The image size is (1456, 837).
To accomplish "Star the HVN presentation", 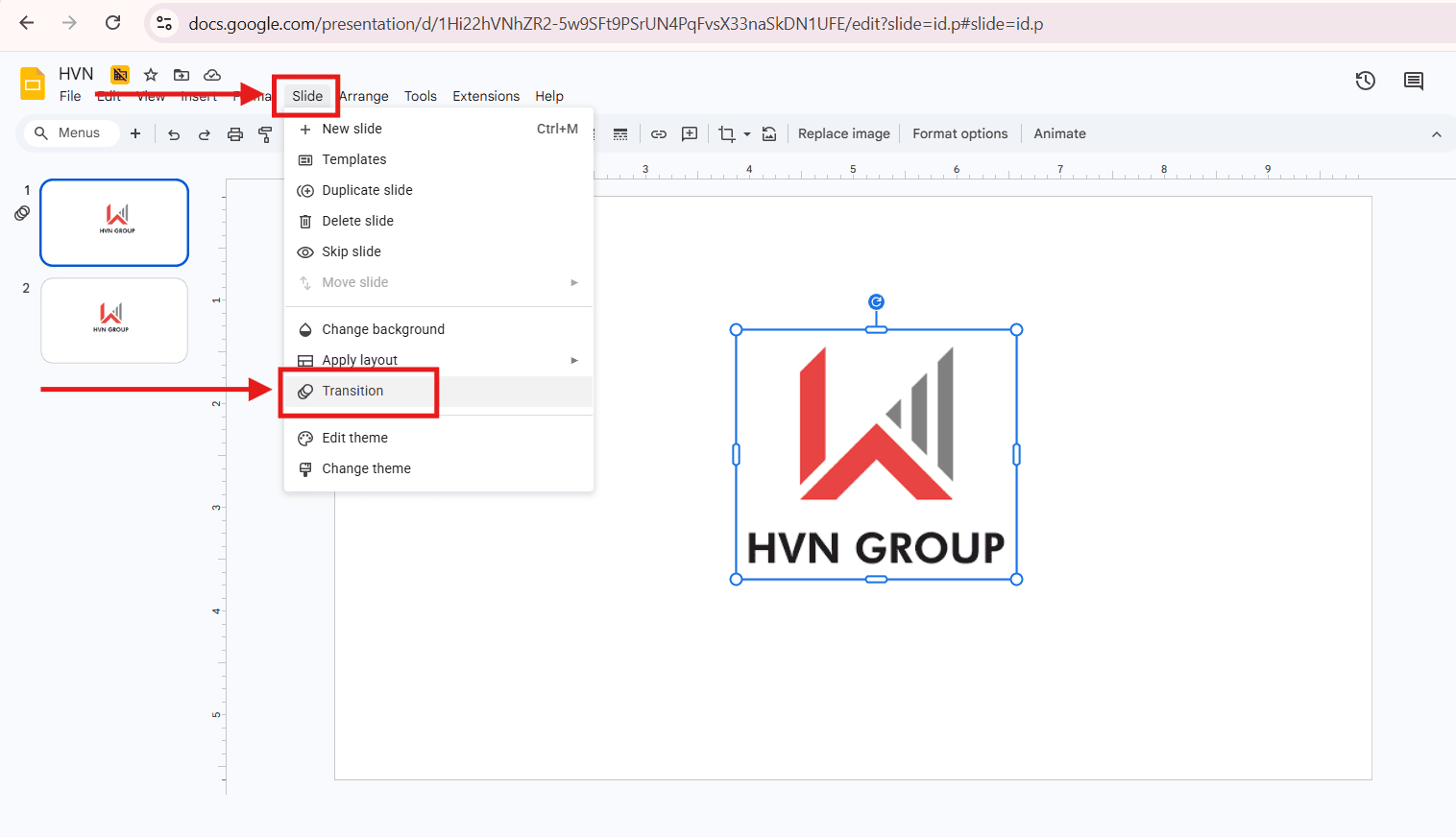I will pos(151,75).
